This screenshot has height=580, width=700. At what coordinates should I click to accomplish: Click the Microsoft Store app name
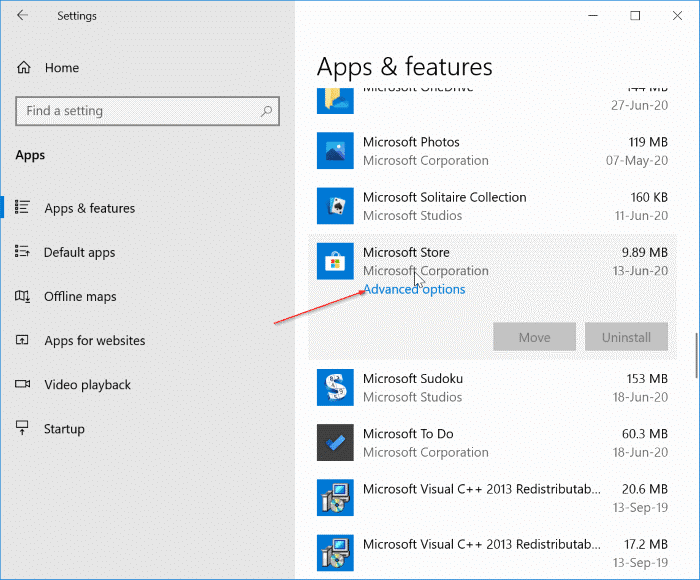[406, 252]
